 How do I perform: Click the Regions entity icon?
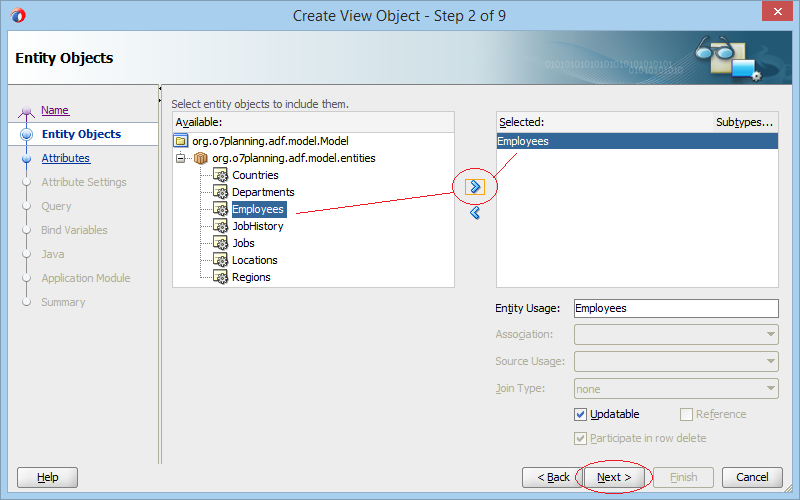click(220, 277)
